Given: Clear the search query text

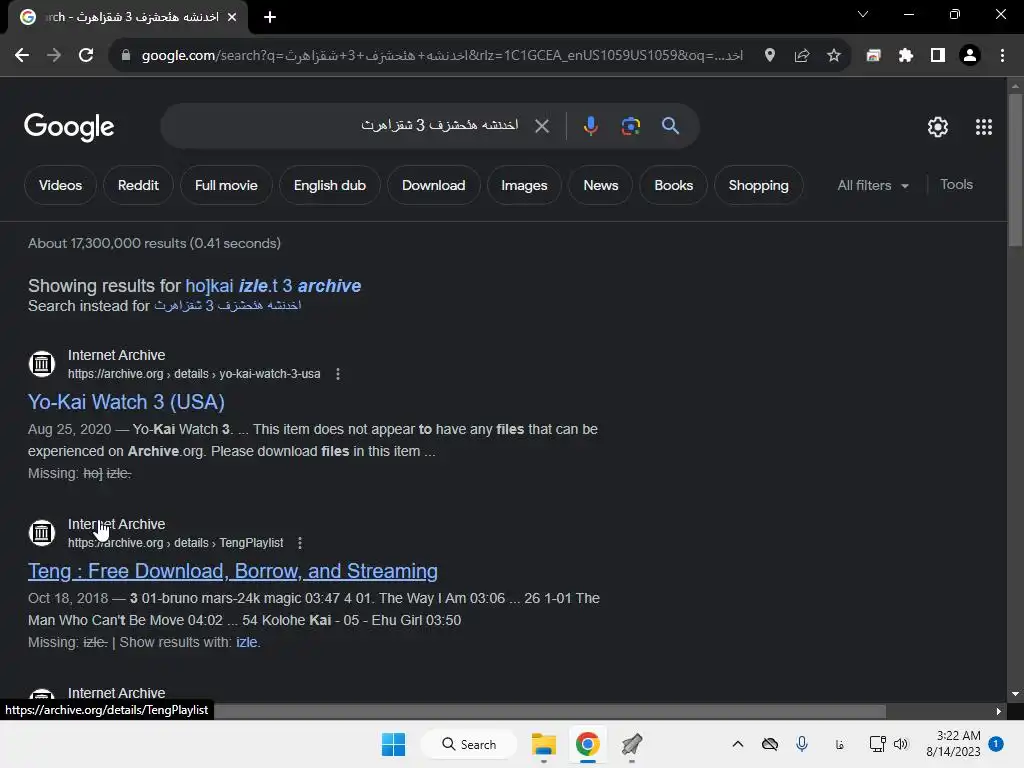Looking at the screenshot, I should 542,125.
